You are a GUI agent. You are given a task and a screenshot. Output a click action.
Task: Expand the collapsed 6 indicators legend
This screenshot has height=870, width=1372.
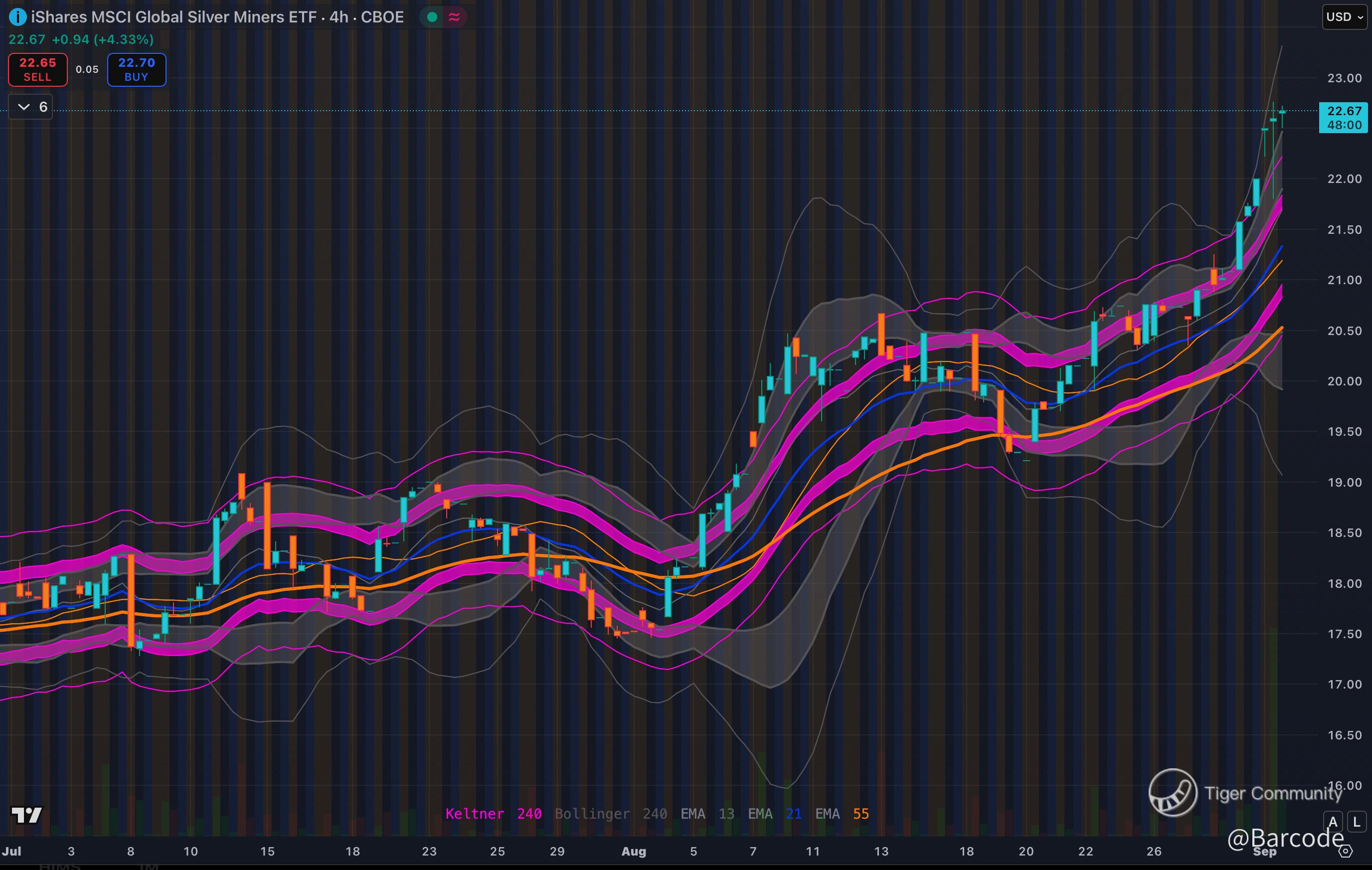[31, 107]
